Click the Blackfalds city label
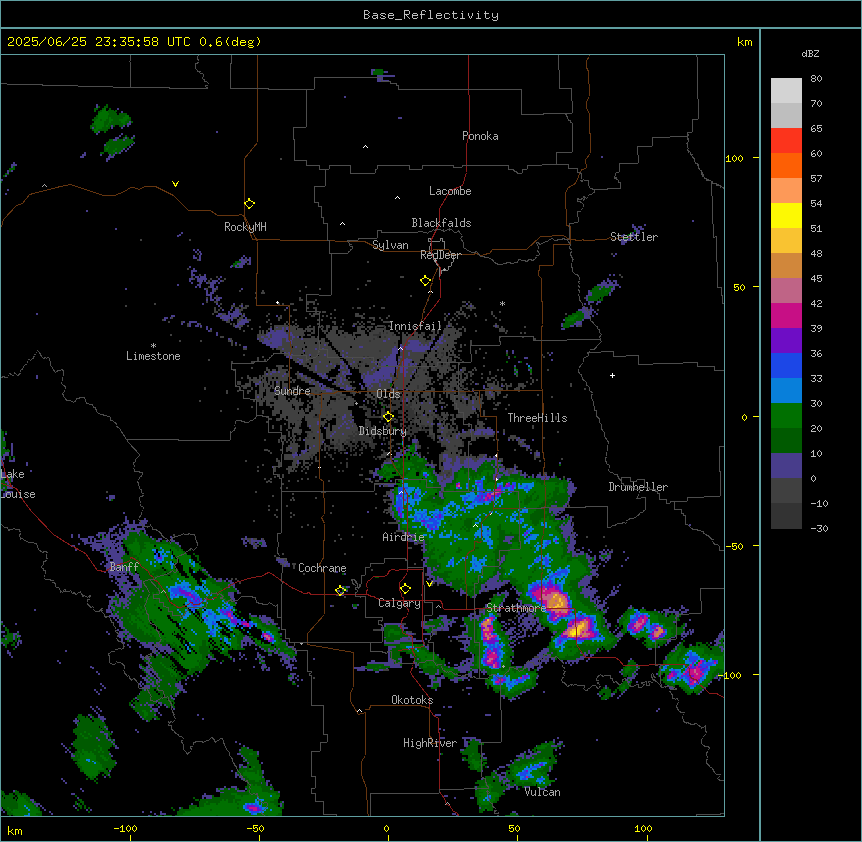This screenshot has height=842, width=862. [441, 223]
